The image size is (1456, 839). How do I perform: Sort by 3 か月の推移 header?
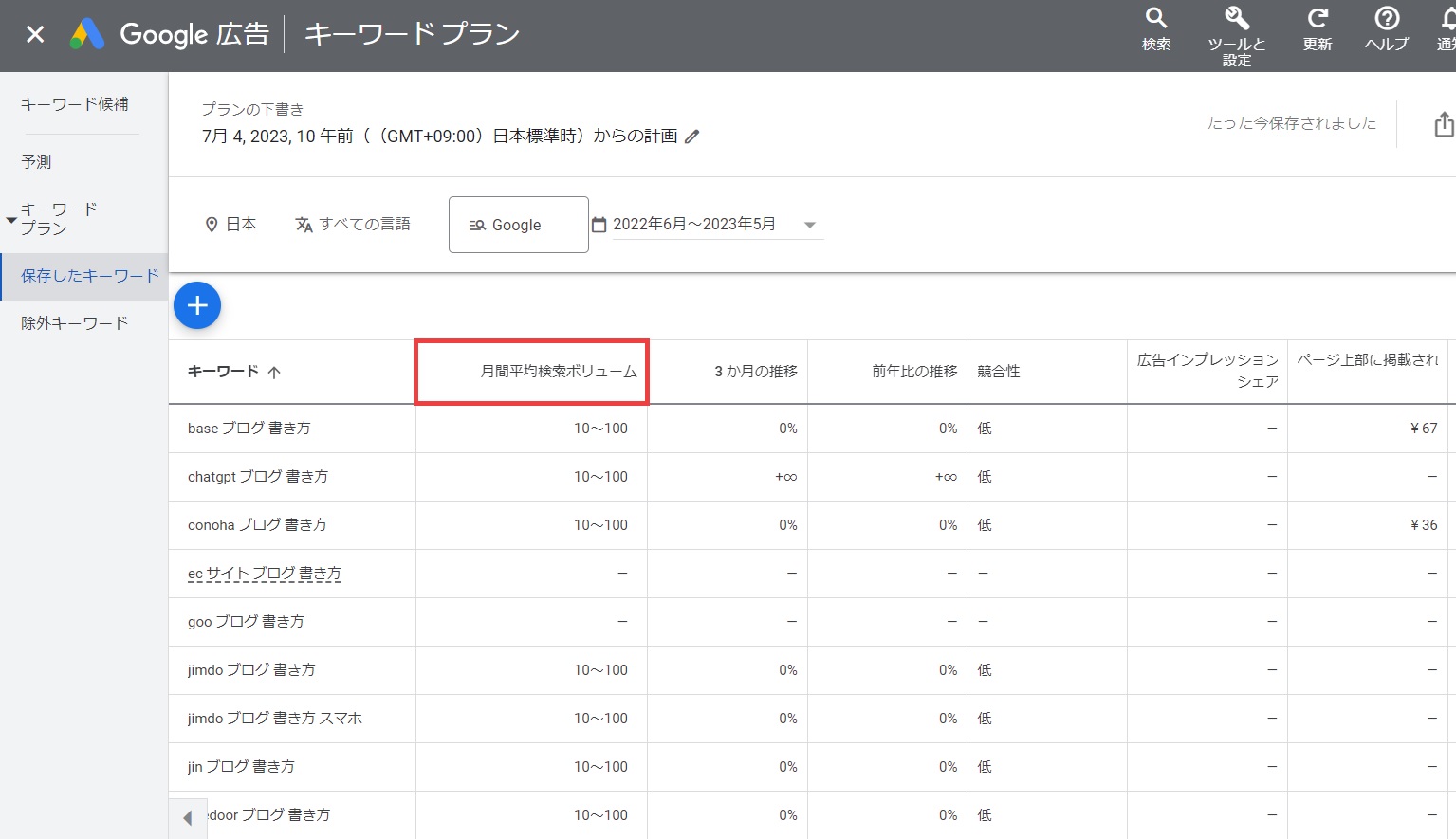point(756,372)
